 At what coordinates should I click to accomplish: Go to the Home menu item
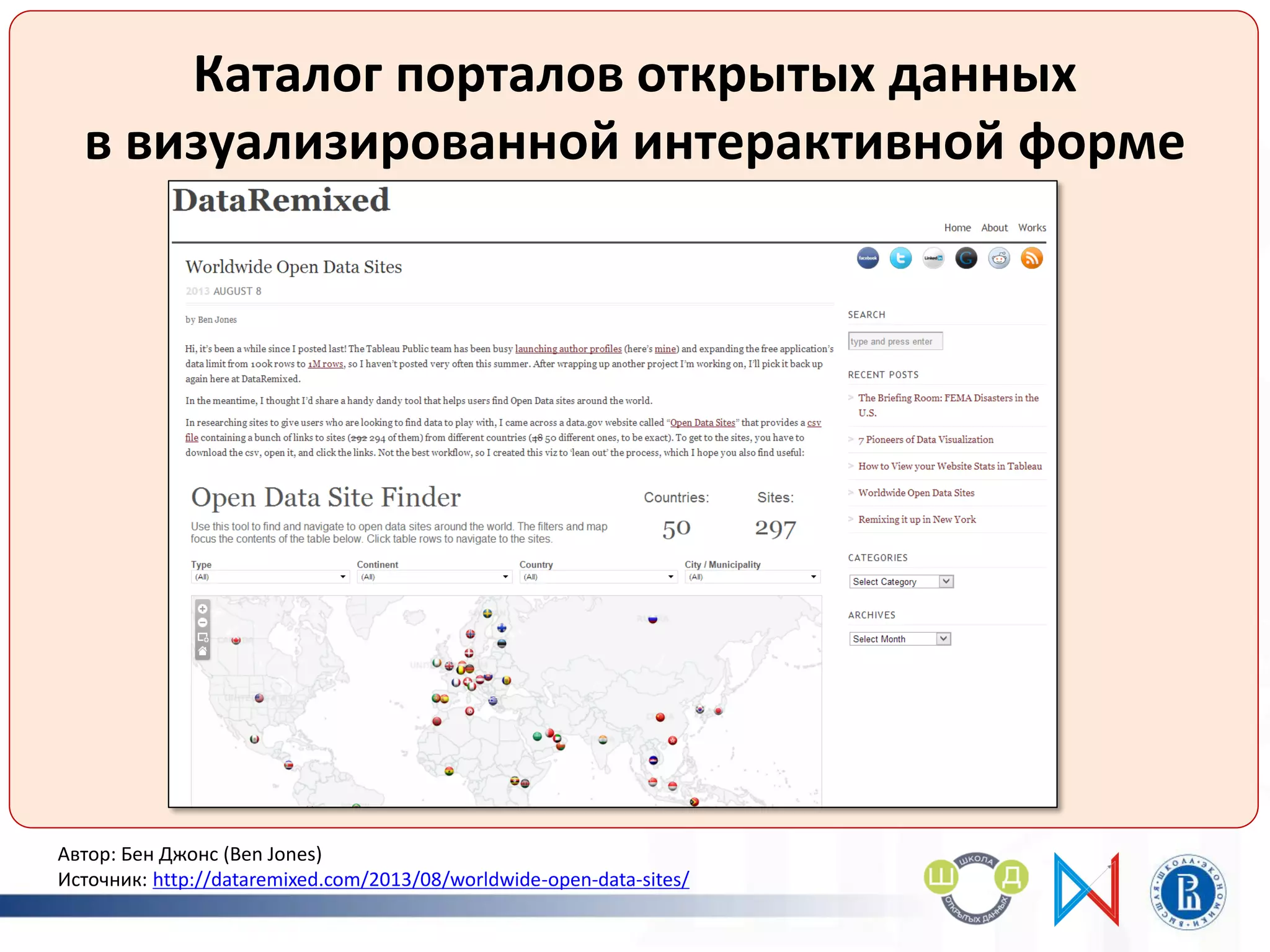tap(957, 227)
